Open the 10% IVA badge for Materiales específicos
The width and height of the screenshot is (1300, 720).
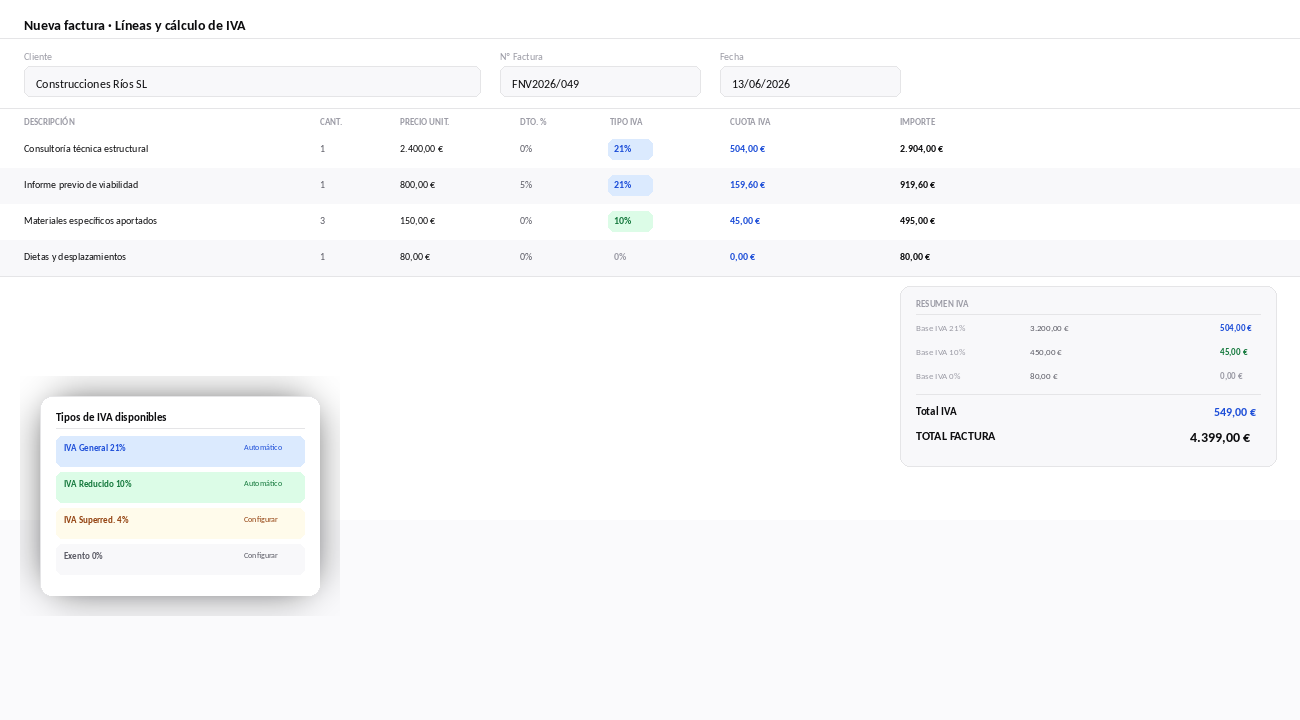pos(630,221)
